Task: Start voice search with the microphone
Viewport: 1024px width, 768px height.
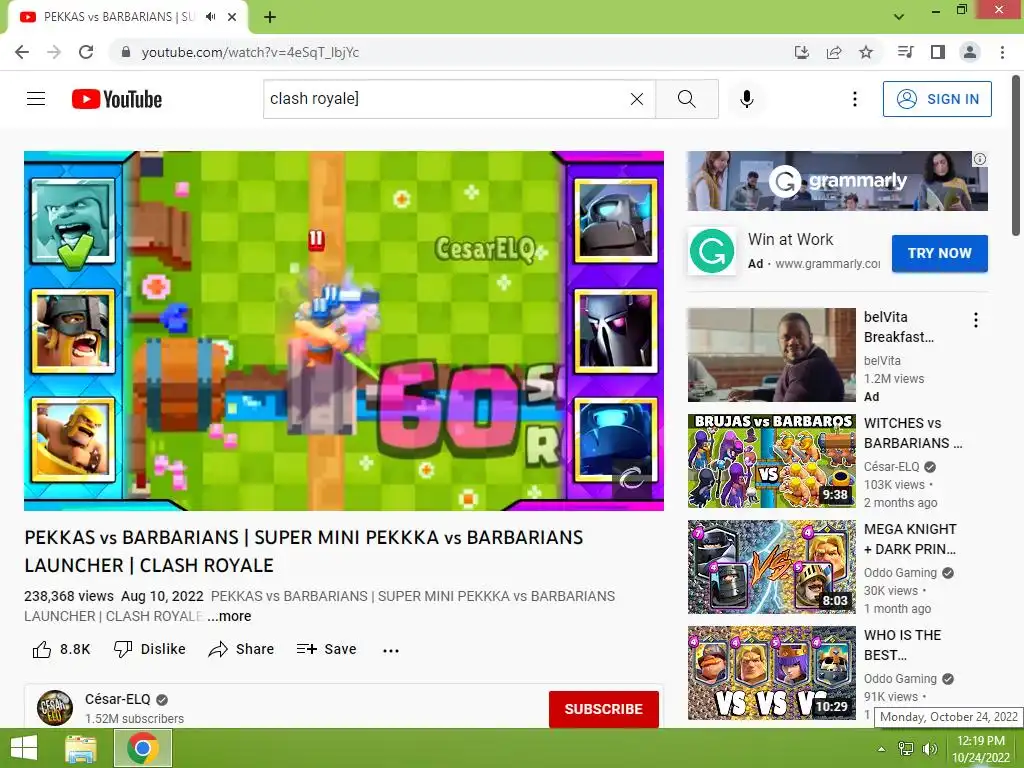Action: [x=747, y=99]
